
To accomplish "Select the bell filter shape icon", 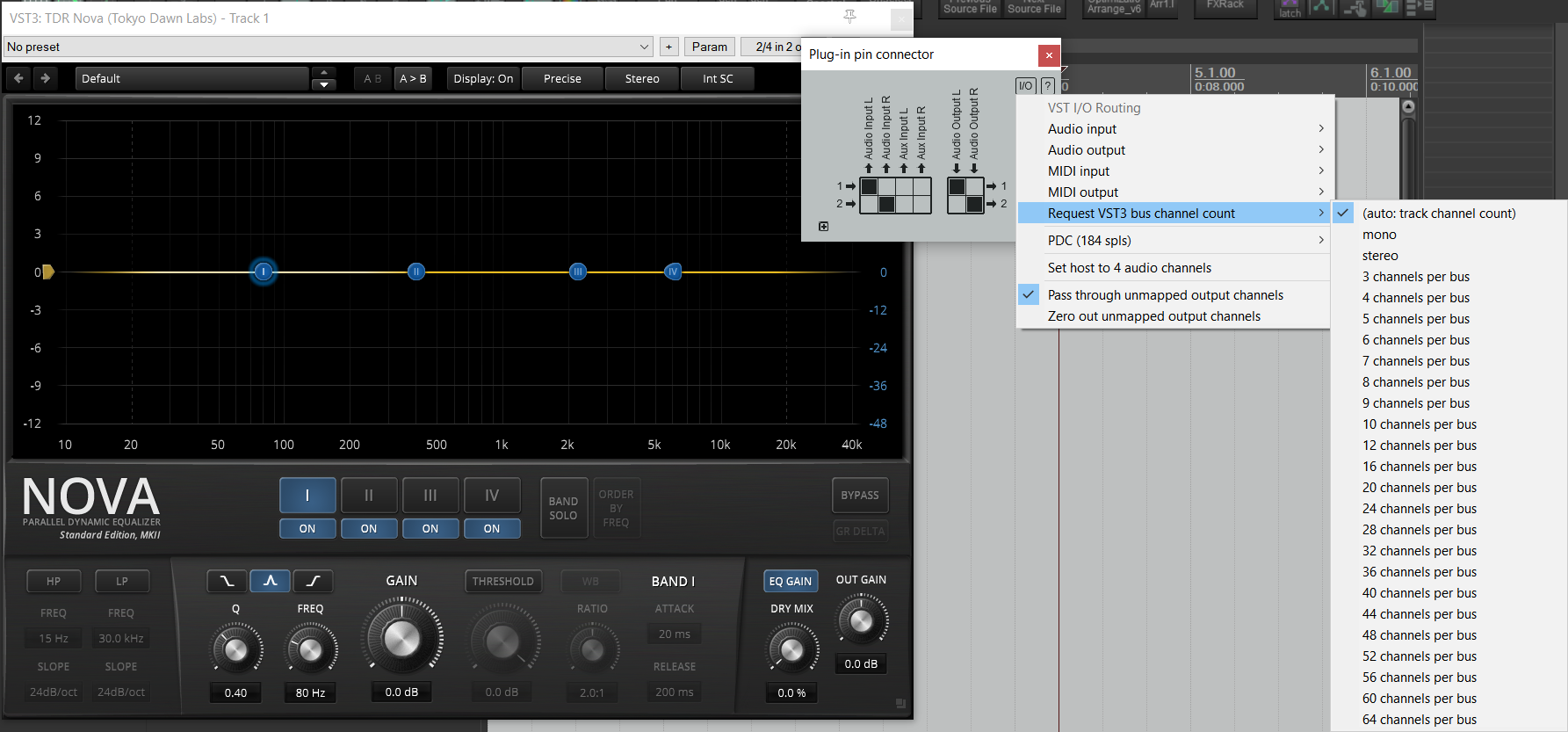I will [x=270, y=581].
